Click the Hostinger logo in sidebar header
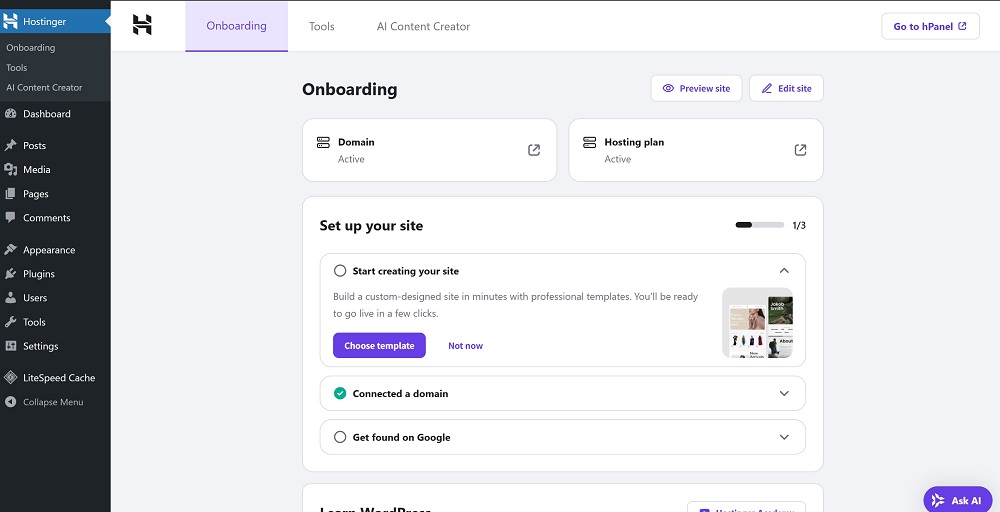The image size is (1000, 512). click(10, 21)
